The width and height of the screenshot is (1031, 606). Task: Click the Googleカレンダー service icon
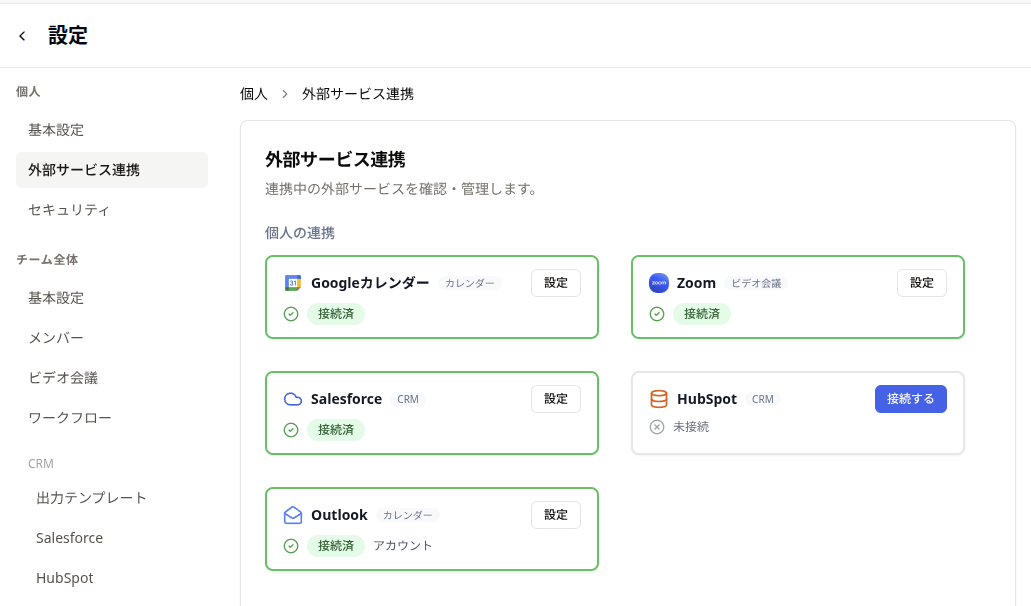293,283
